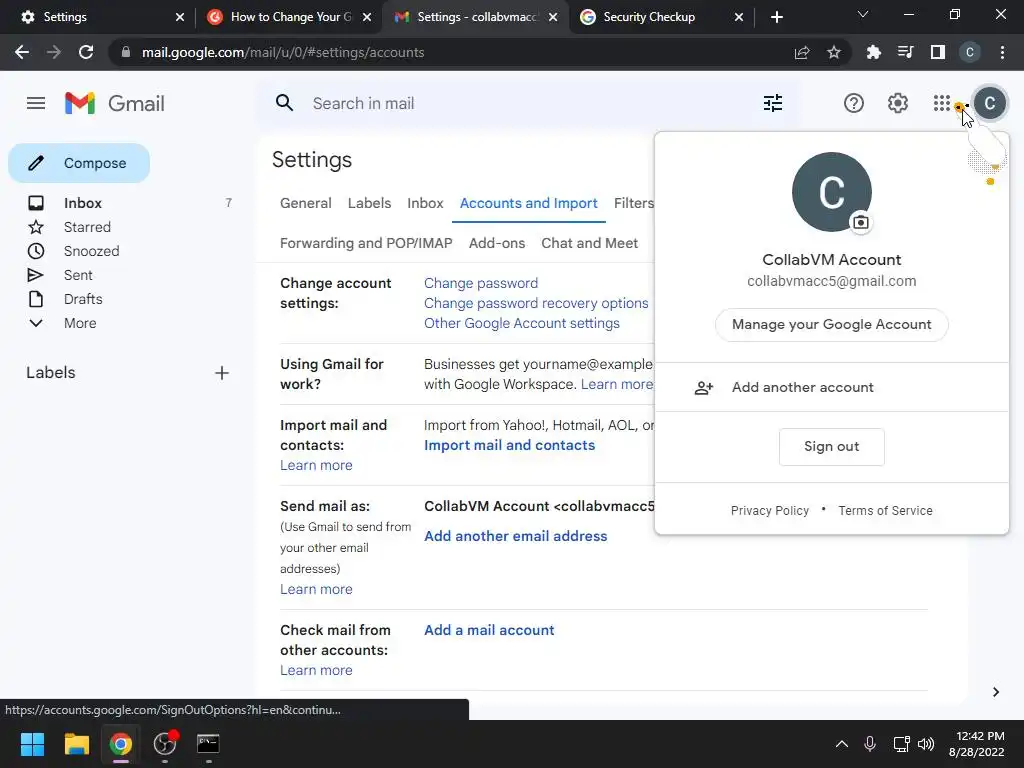Click the taskbar clock and date
1024x768 pixels.
[x=976, y=744]
